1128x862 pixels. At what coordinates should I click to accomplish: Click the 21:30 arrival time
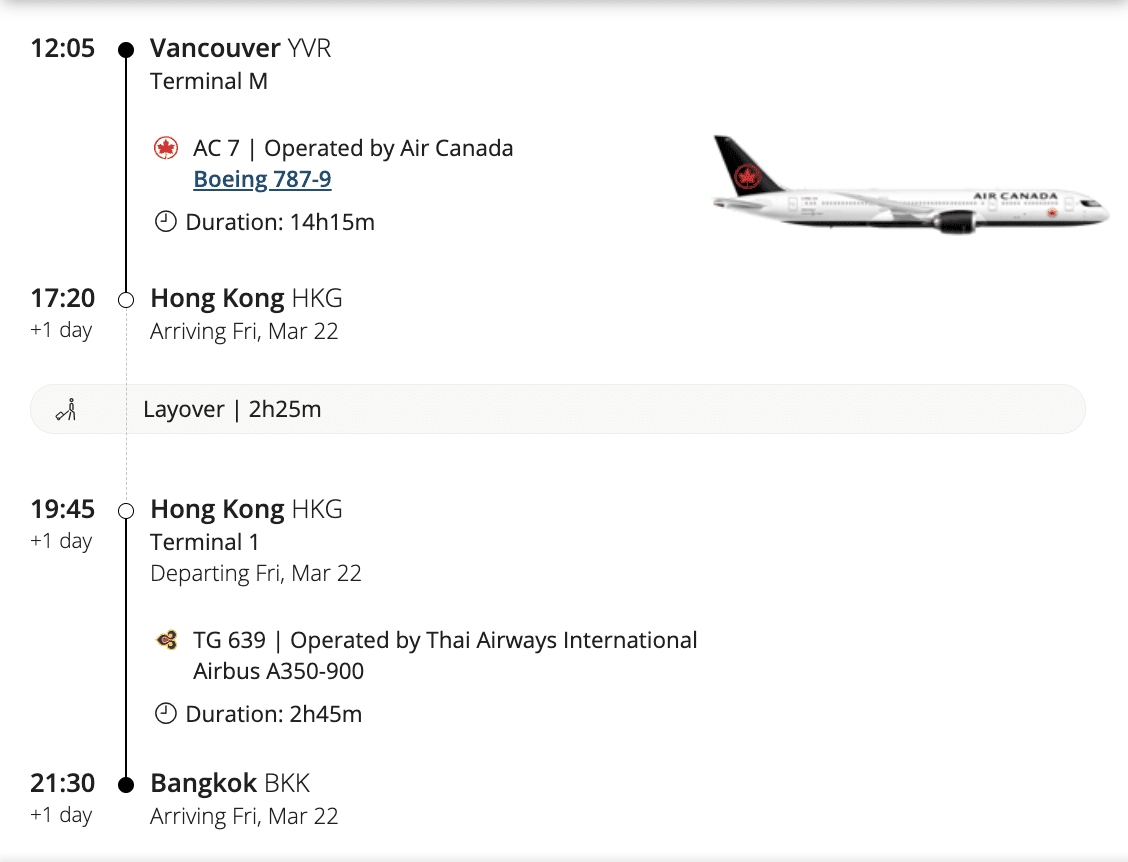(x=63, y=783)
